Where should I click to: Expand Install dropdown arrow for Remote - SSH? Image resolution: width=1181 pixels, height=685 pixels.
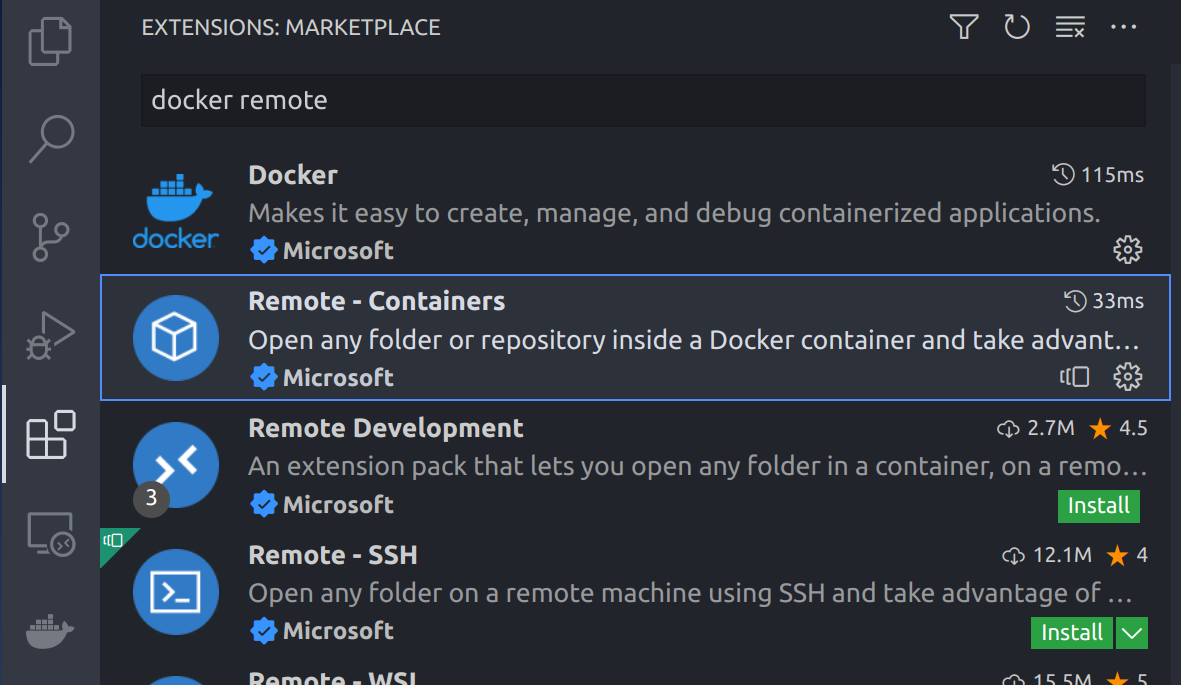(x=1132, y=632)
